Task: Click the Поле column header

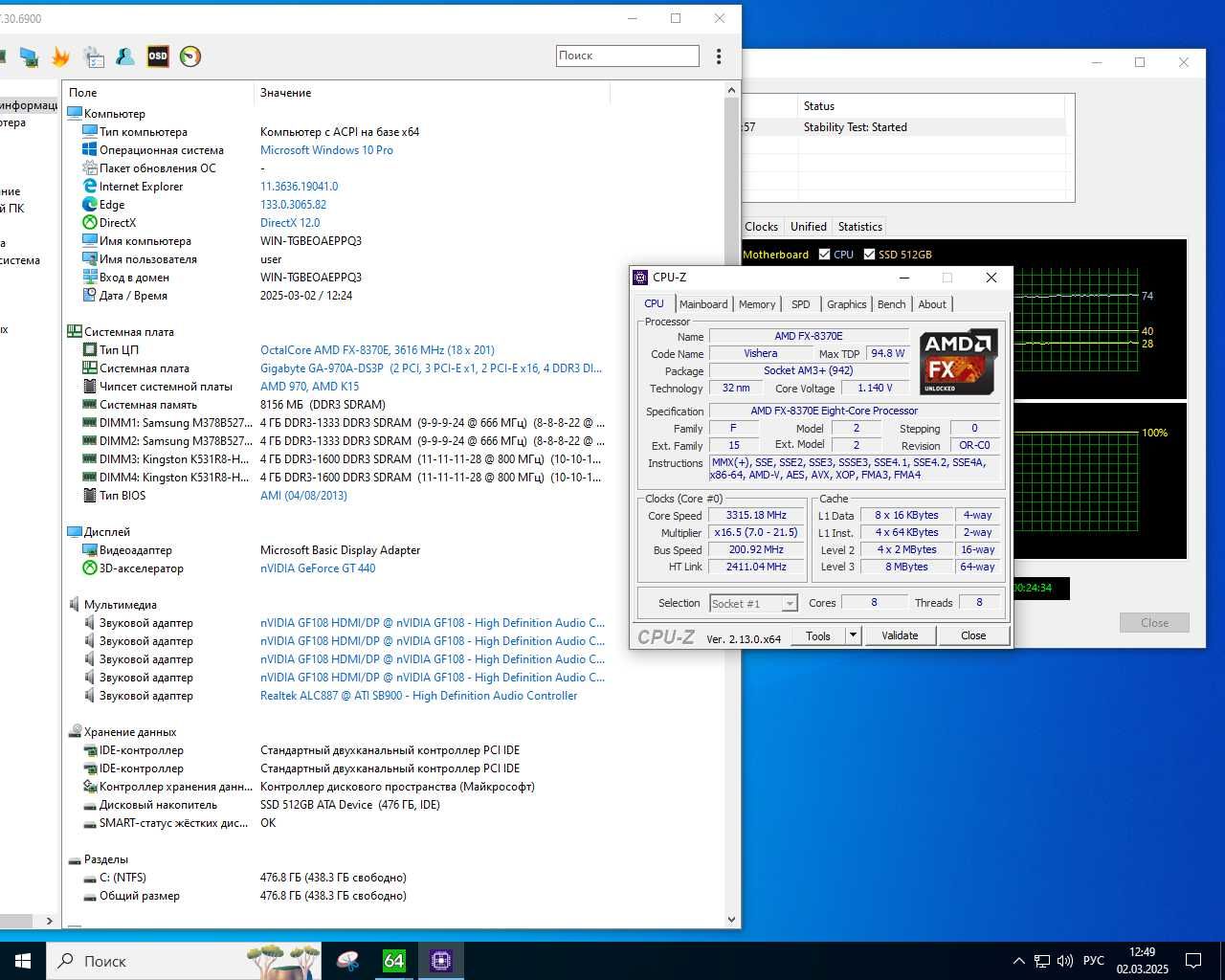Action: (x=158, y=93)
